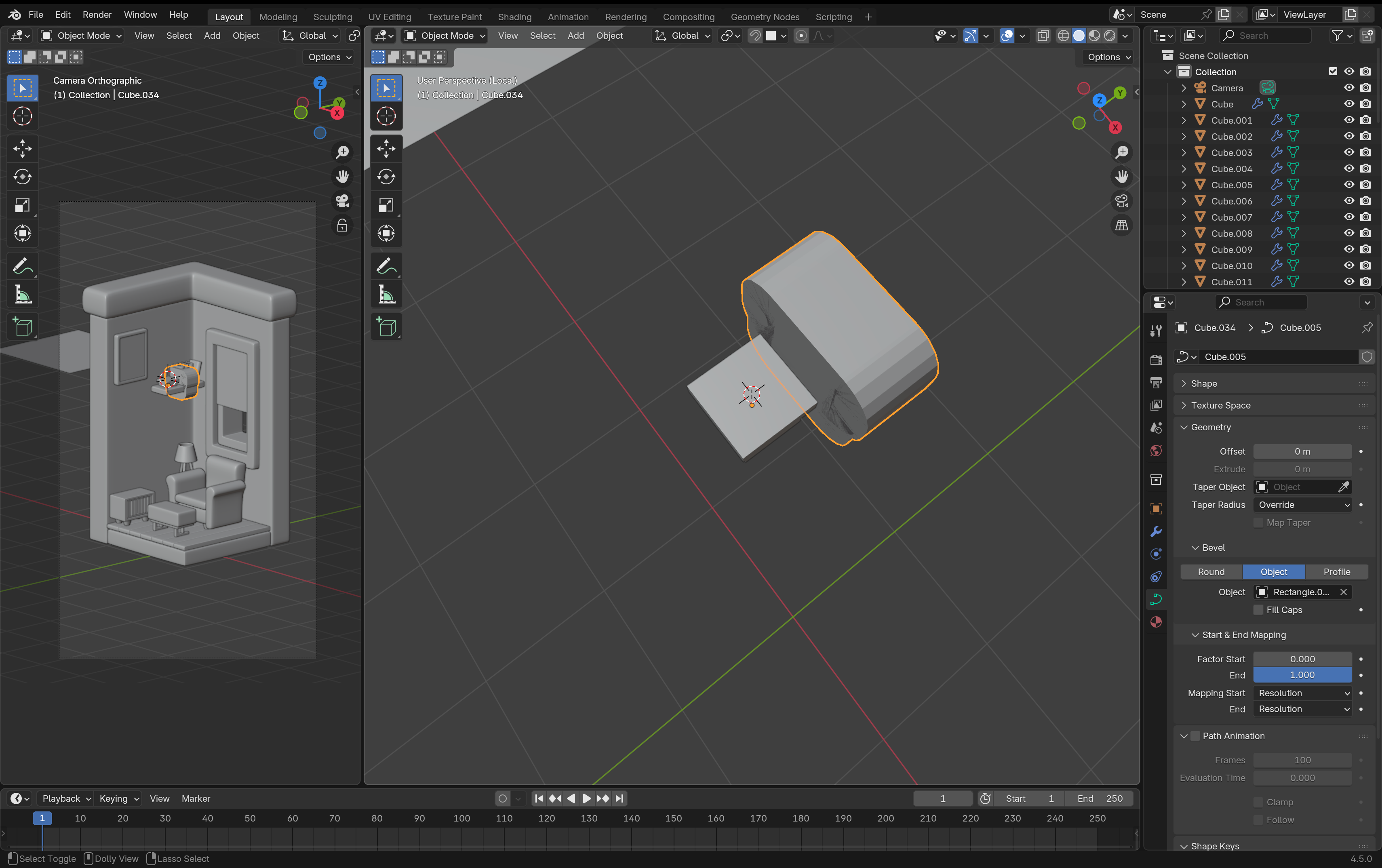1382x868 pixels.
Task: Open the Material properties tab
Action: coord(1156,622)
